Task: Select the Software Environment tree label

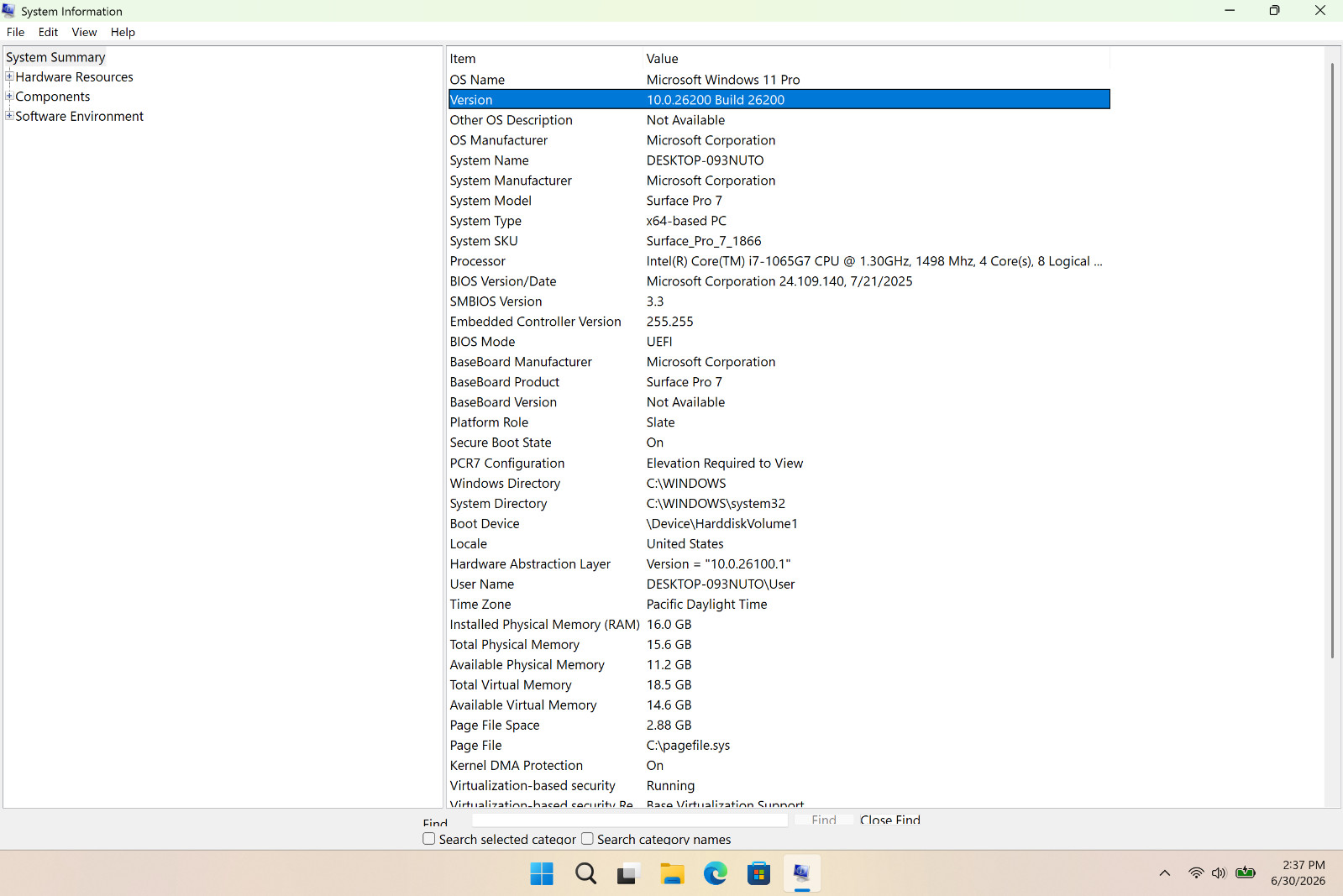Action: coord(79,116)
